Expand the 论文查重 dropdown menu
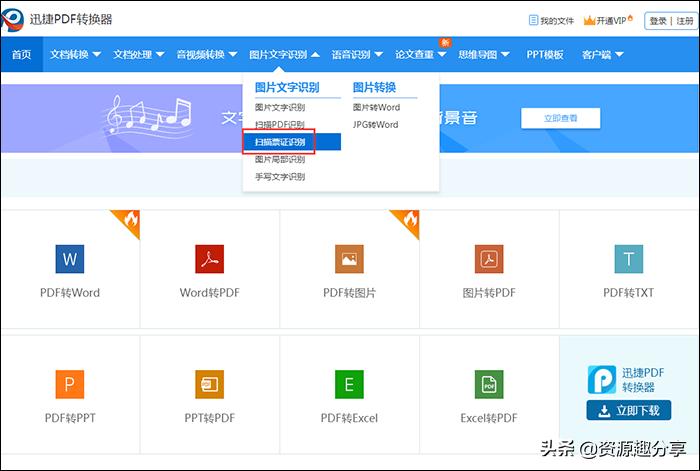700x471 pixels. tap(421, 54)
